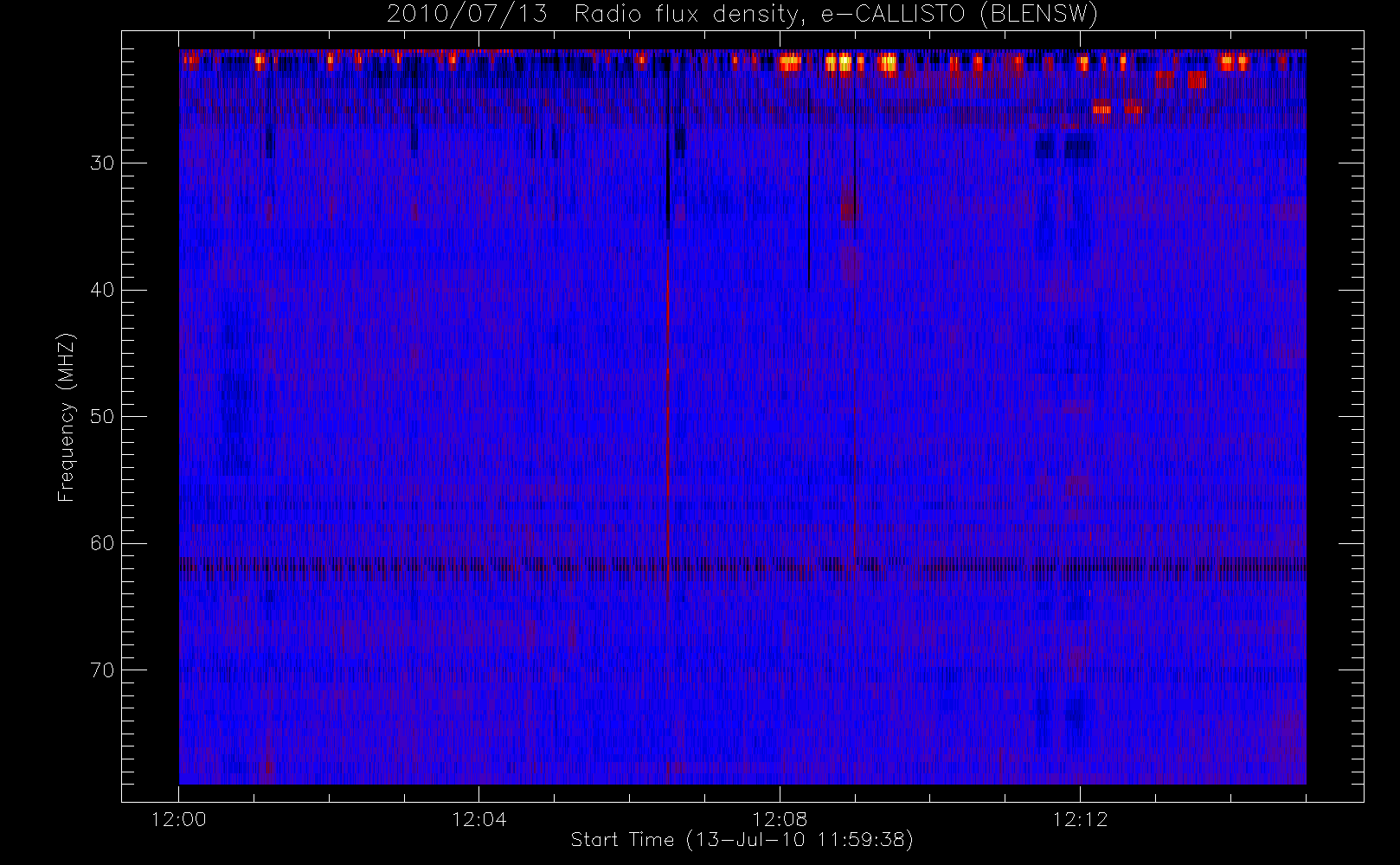Click the 40 frequency tick label
This screenshot has width=1400, height=865.
[x=102, y=290]
